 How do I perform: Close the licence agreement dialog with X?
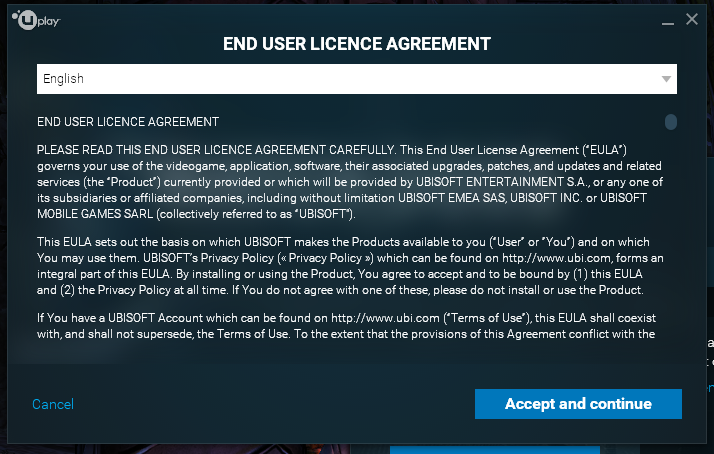pos(692,19)
